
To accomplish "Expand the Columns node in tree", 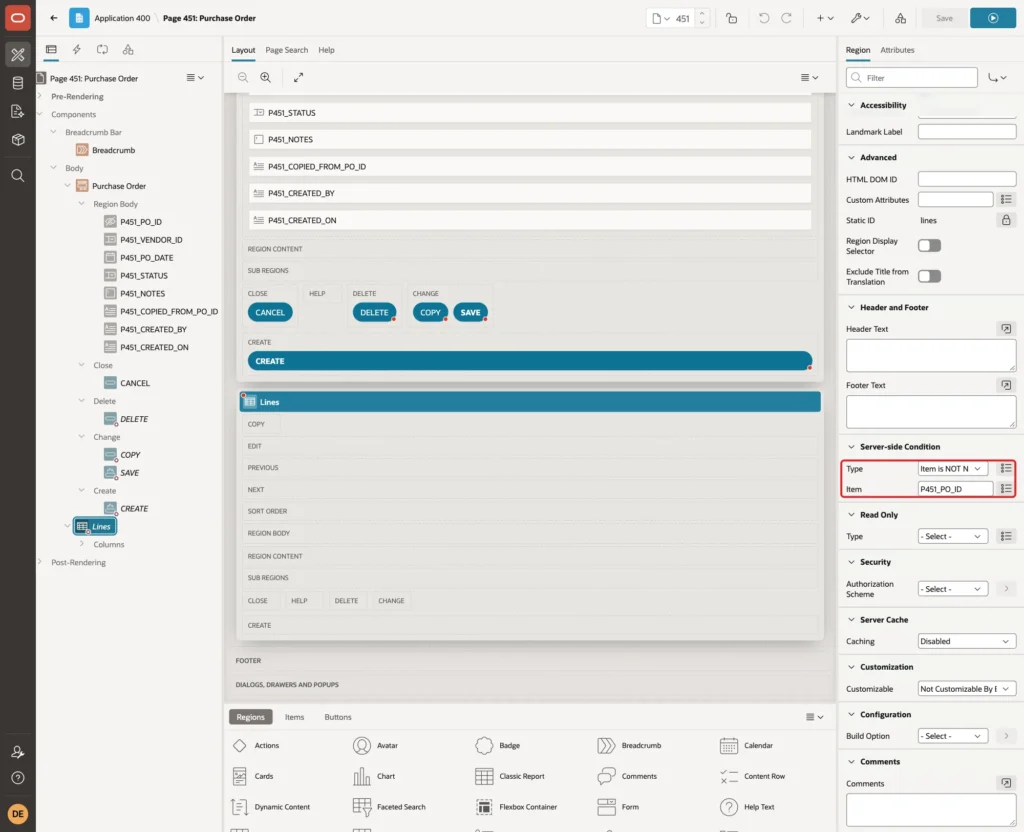I will click(x=82, y=544).
